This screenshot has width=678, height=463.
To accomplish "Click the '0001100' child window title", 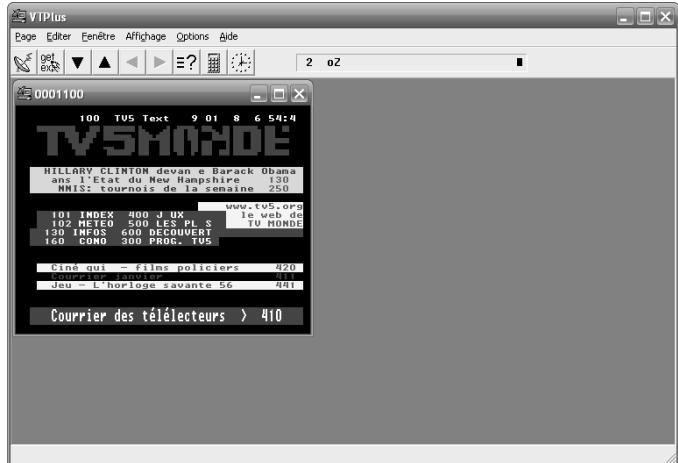I will (59, 94).
